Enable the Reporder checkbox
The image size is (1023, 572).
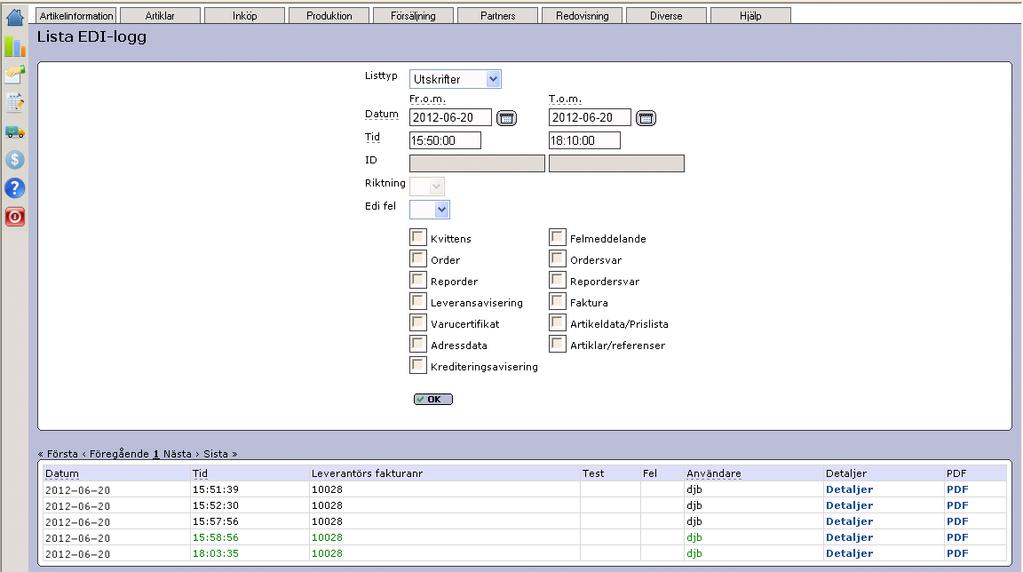[418, 280]
